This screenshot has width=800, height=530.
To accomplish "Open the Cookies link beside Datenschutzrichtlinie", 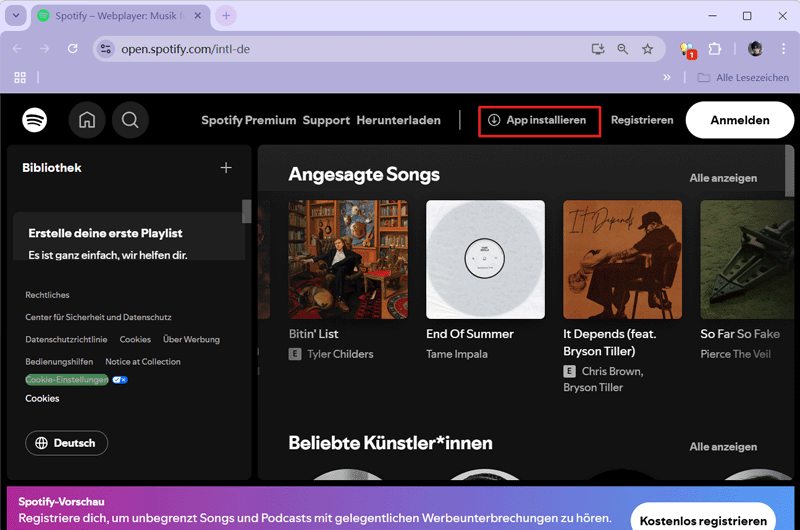I will pyautogui.click(x=135, y=339).
